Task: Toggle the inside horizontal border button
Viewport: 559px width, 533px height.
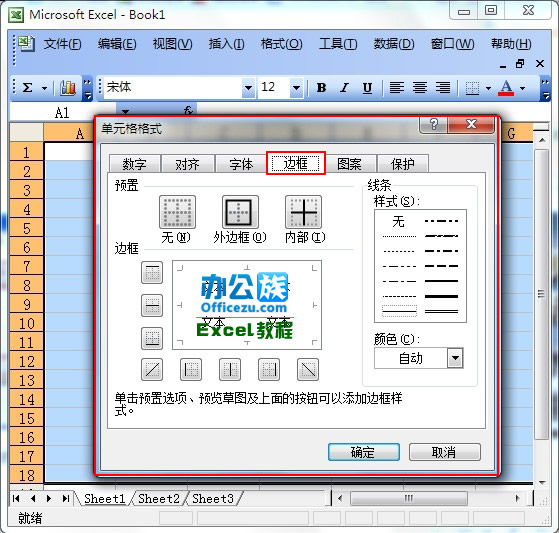Action: pyautogui.click(x=152, y=306)
